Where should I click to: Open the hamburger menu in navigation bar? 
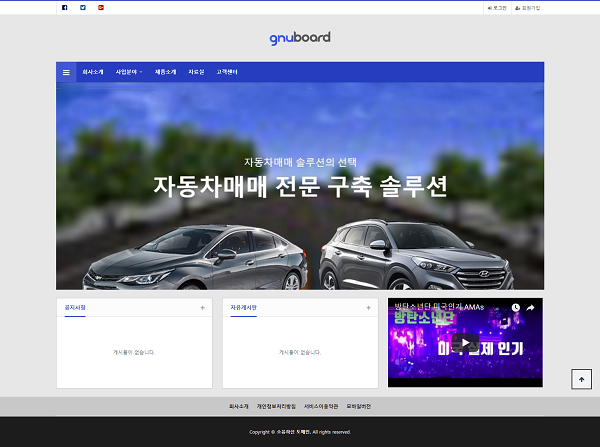[x=67, y=72]
